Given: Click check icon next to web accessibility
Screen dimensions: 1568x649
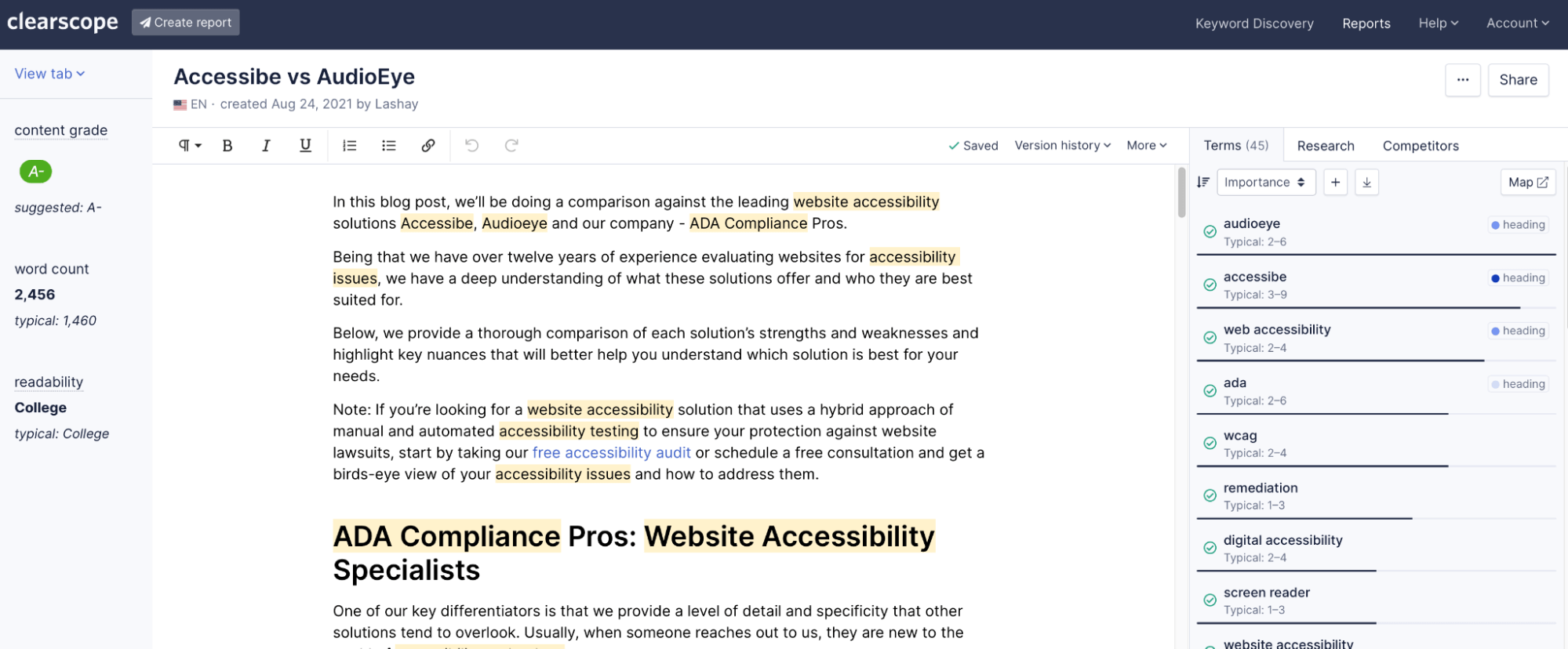Looking at the screenshot, I should point(1210,338).
